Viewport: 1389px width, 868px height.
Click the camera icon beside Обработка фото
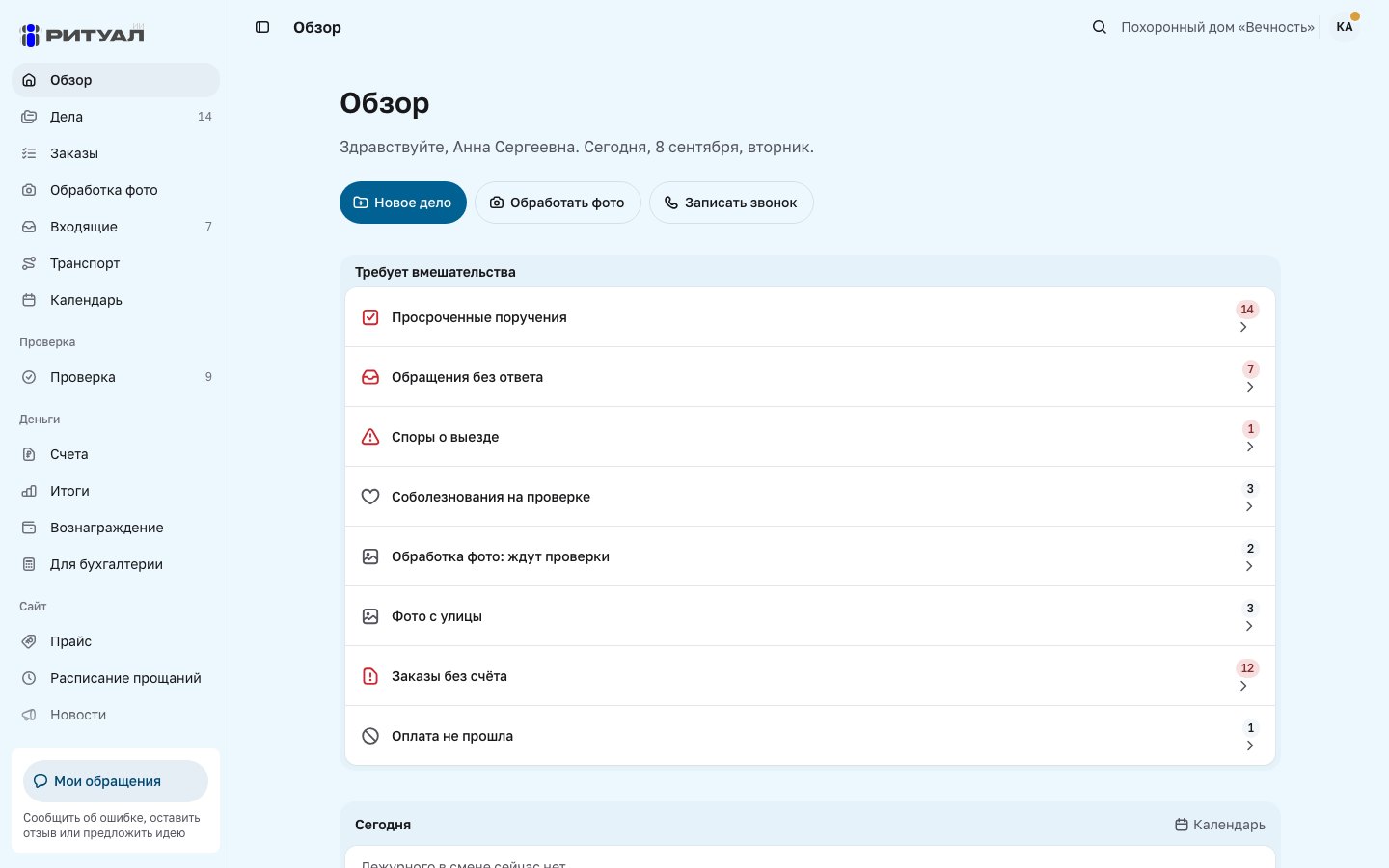coord(29,190)
